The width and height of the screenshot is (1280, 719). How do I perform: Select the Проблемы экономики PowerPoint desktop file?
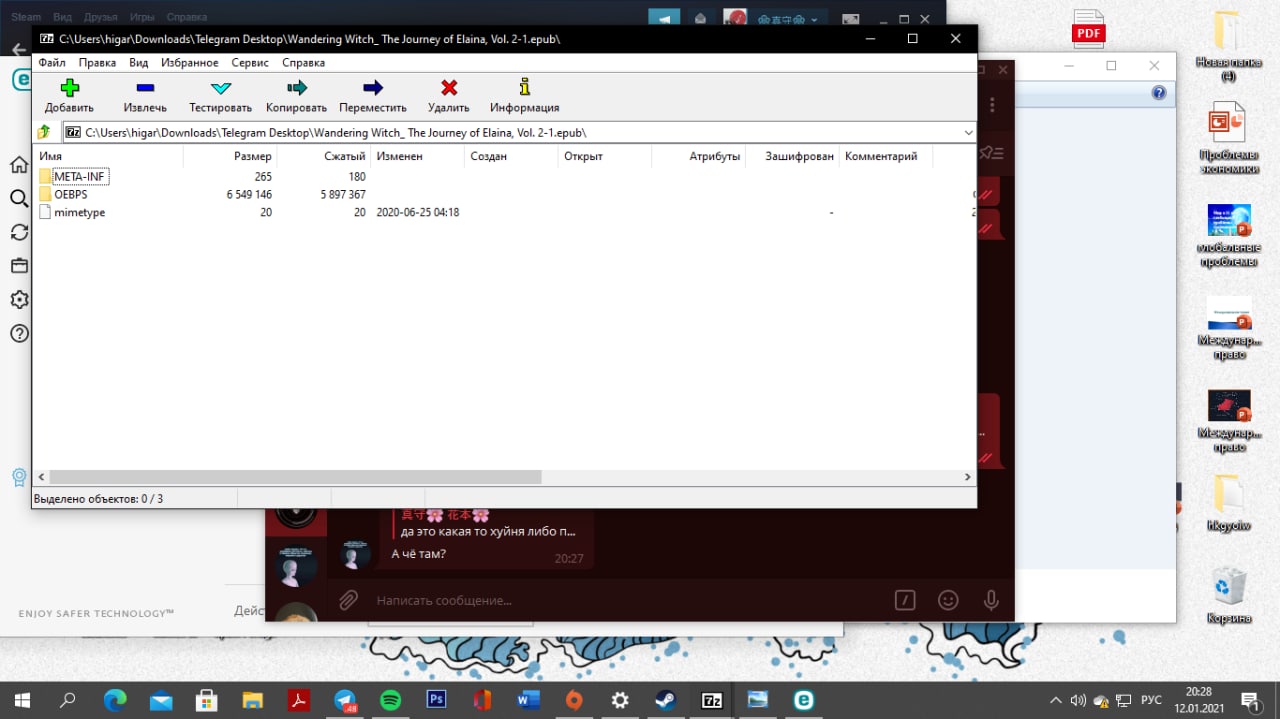(1228, 138)
